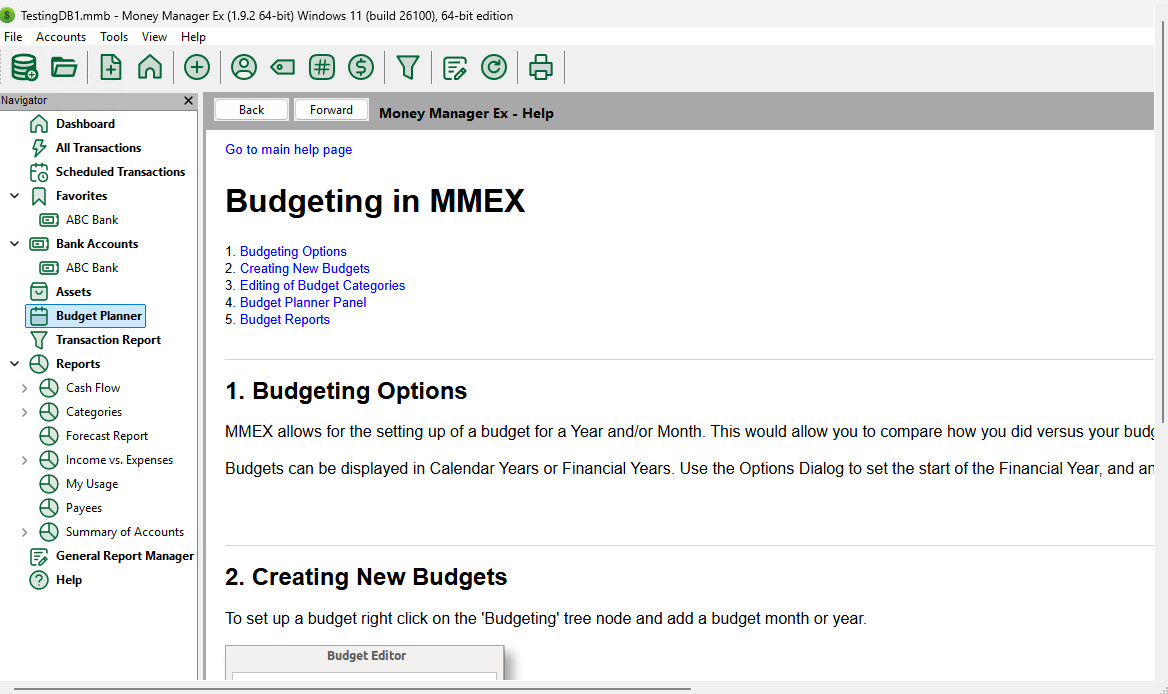Jump to Editing of Budget Categories link
The width and height of the screenshot is (1168, 694).
(x=323, y=285)
